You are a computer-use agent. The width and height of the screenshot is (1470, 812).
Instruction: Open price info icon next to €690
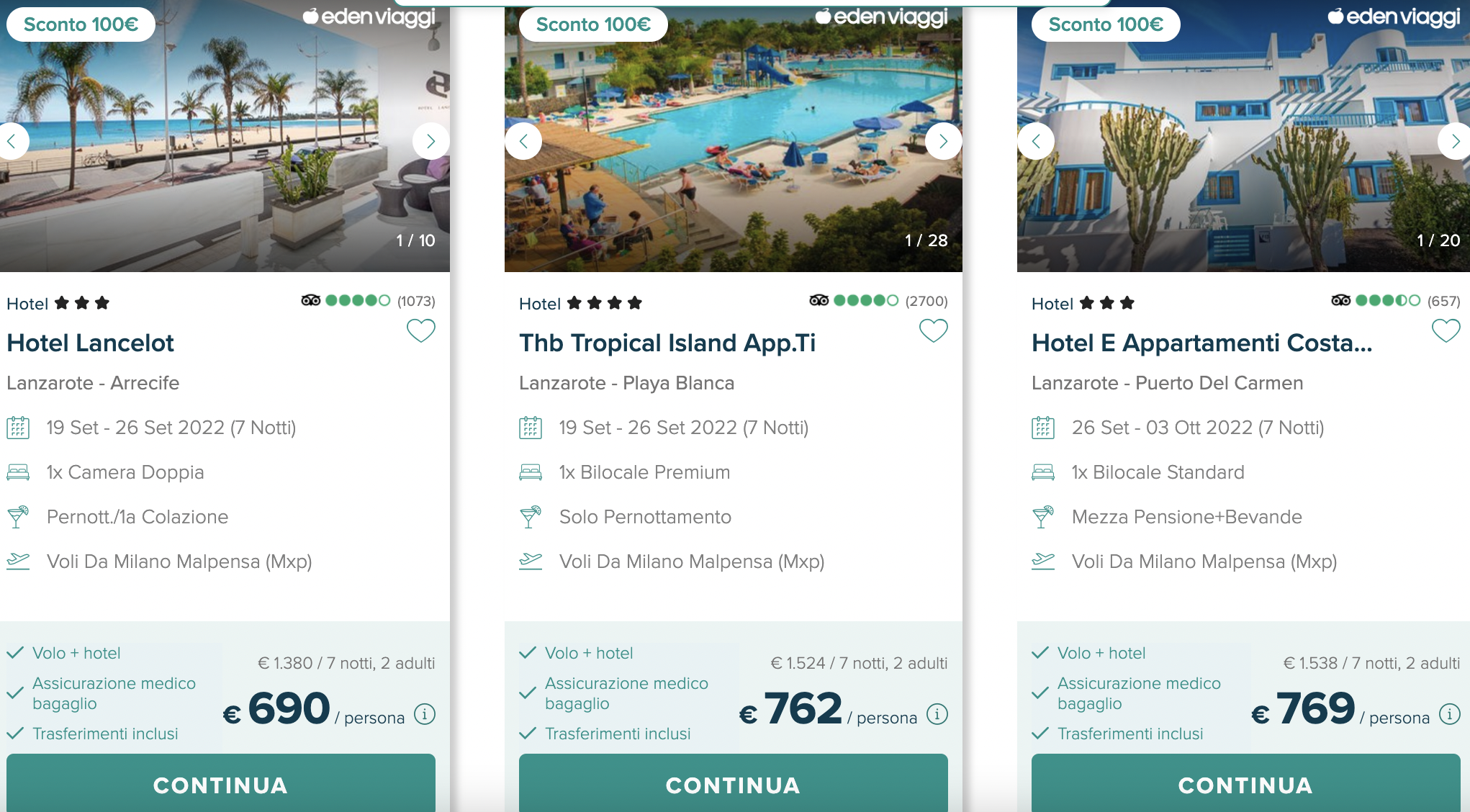point(425,714)
